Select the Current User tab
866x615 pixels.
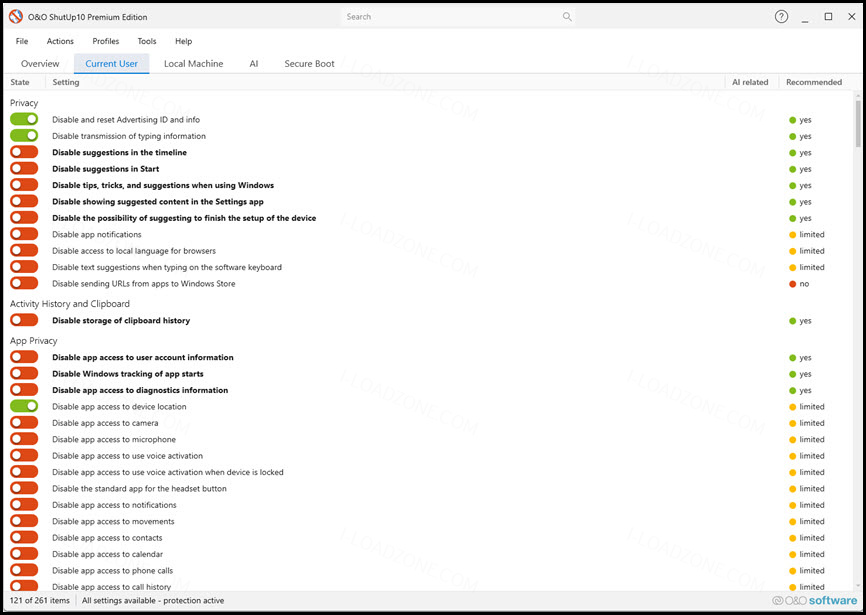[112, 63]
